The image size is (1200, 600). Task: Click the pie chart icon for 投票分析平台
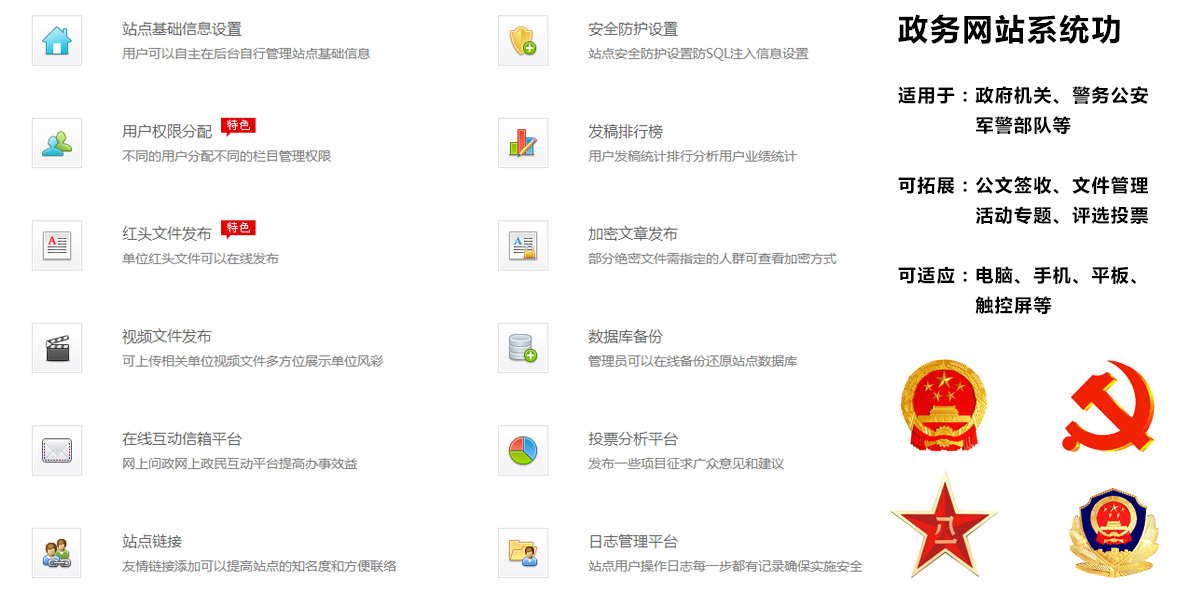coord(523,451)
